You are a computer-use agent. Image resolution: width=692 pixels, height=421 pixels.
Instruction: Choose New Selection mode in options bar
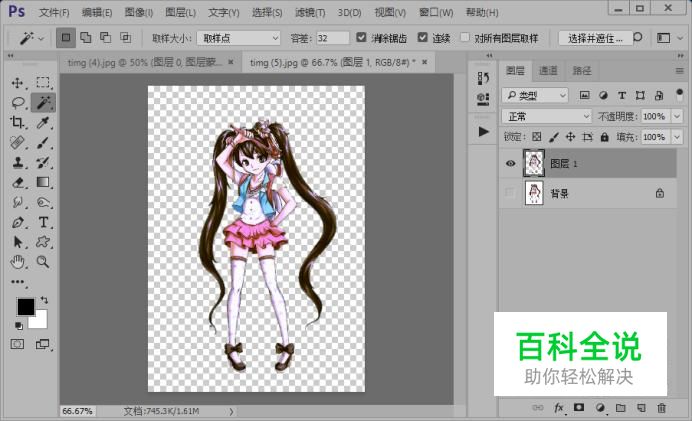66,38
